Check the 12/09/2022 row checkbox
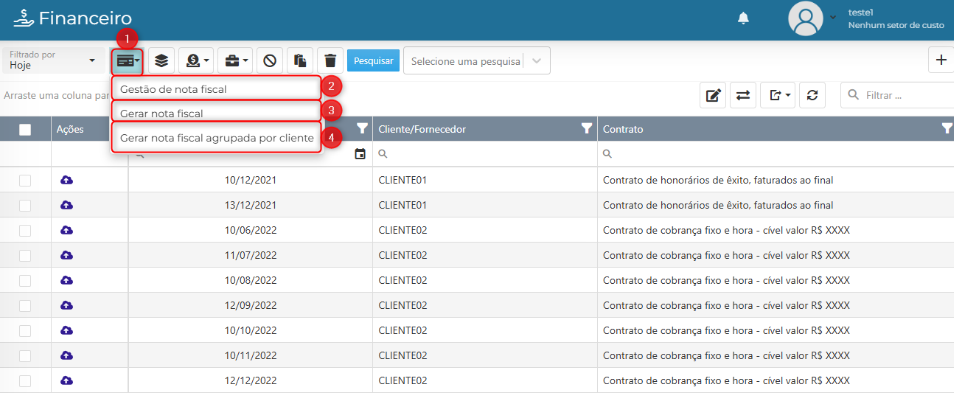This screenshot has width=954, height=393. (25, 305)
